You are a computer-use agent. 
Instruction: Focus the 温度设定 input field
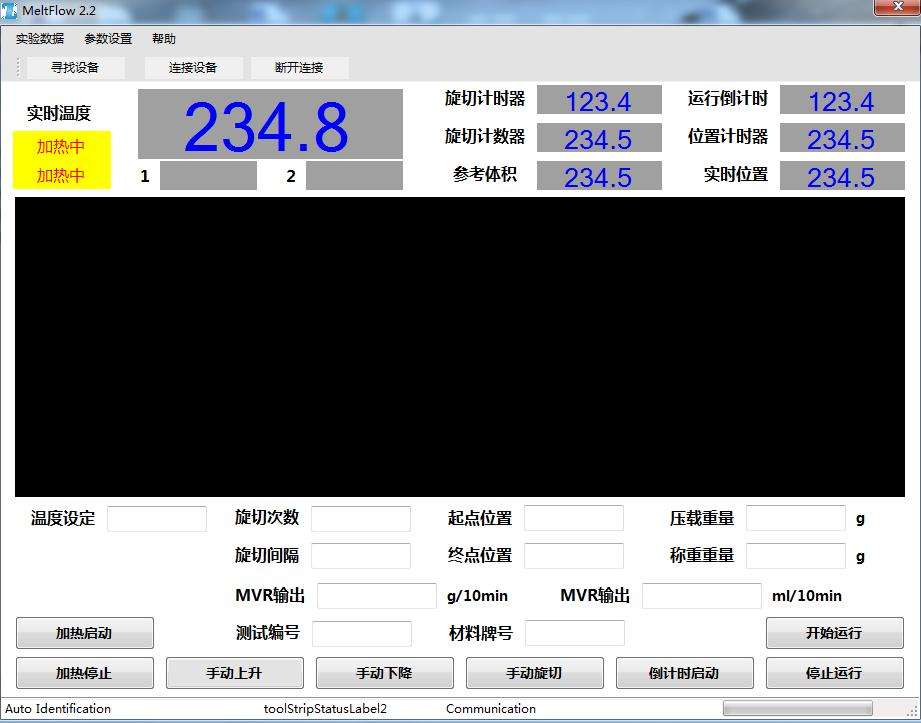click(157, 519)
